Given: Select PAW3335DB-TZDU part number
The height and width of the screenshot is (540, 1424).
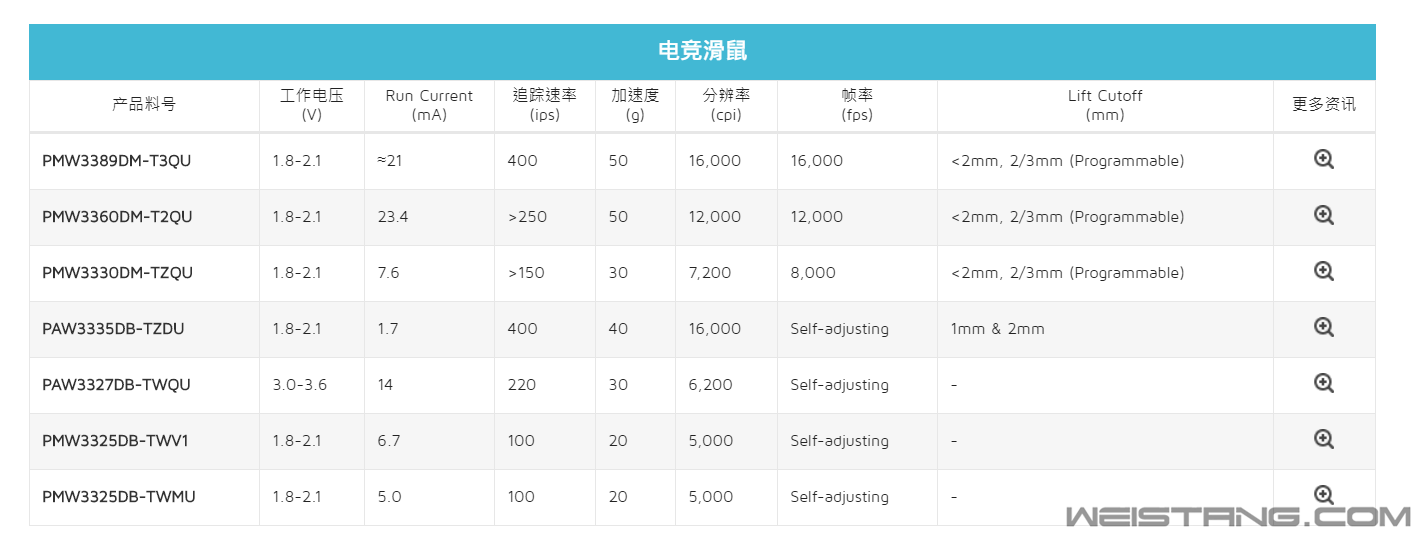Looking at the screenshot, I should click(113, 329).
